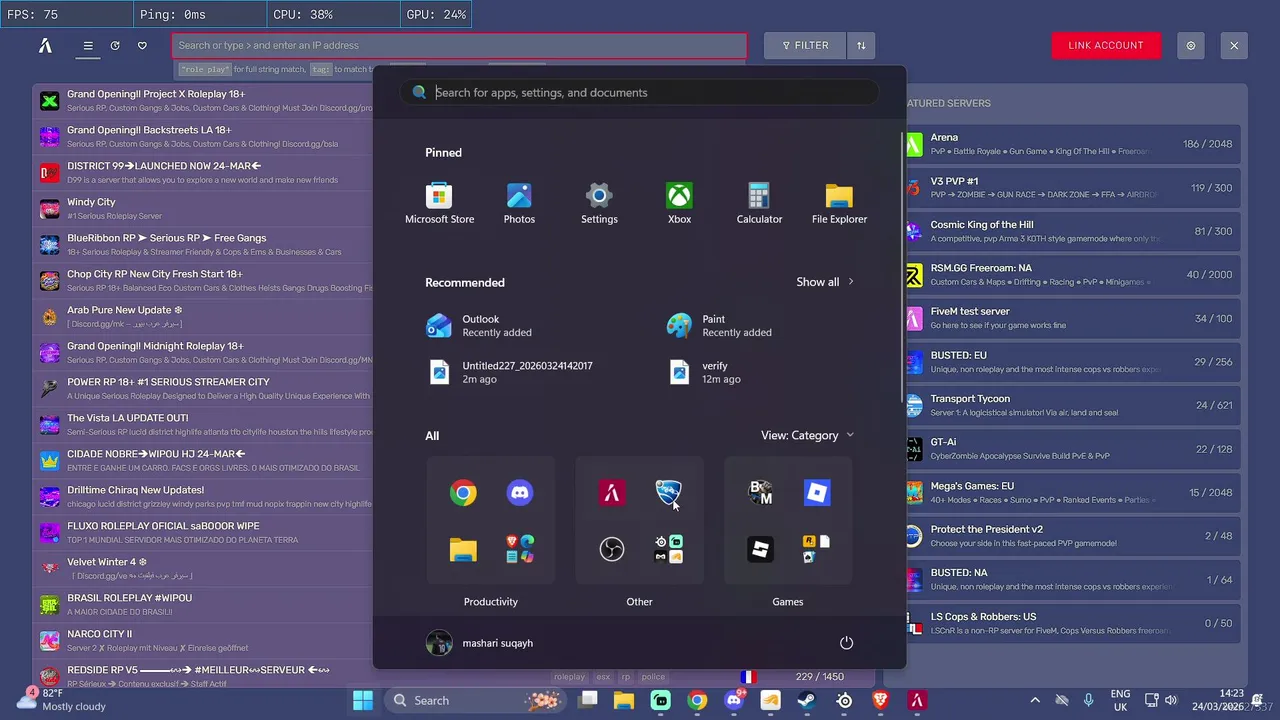
Task: Click LINK ACCOUNT button
Action: [1106, 45]
